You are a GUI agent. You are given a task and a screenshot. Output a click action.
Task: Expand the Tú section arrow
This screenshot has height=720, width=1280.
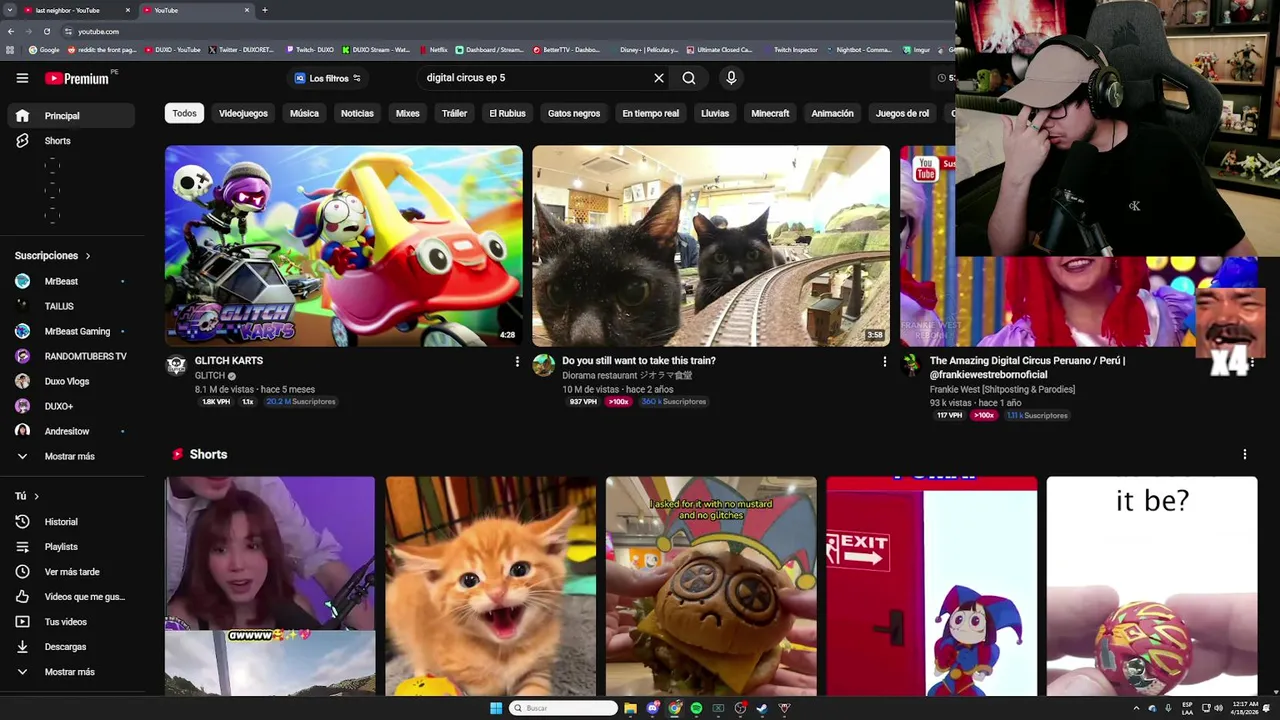37,496
